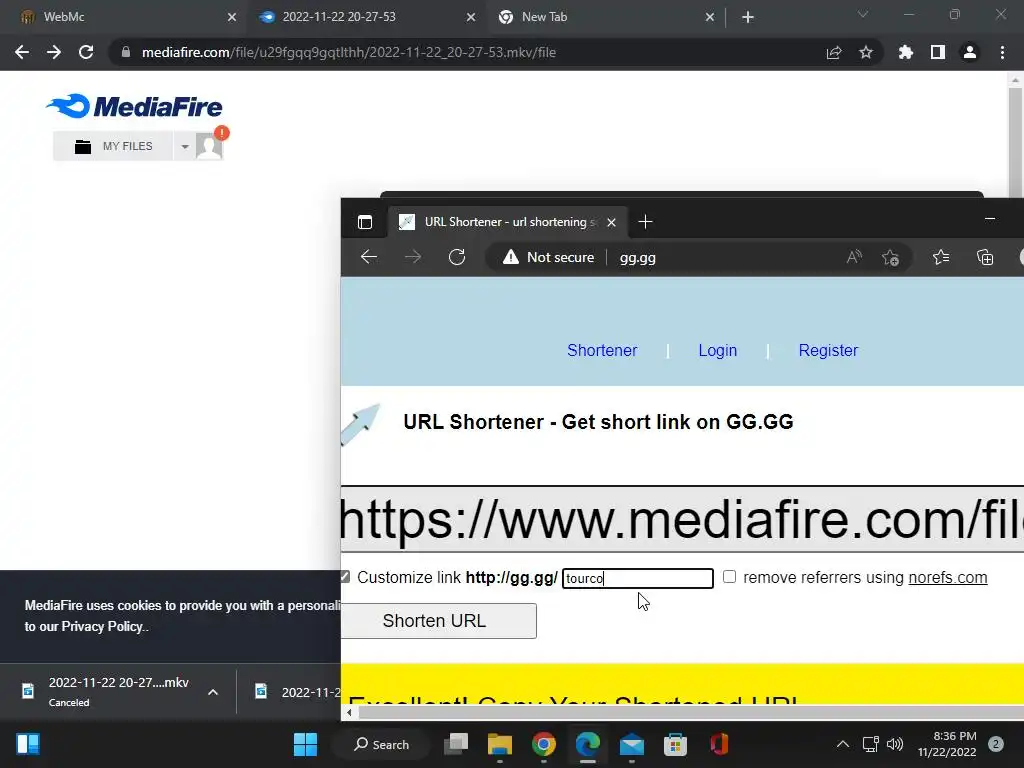The height and width of the screenshot is (768, 1024).
Task: Click the gg.gg address in Edge
Action: pos(637,257)
